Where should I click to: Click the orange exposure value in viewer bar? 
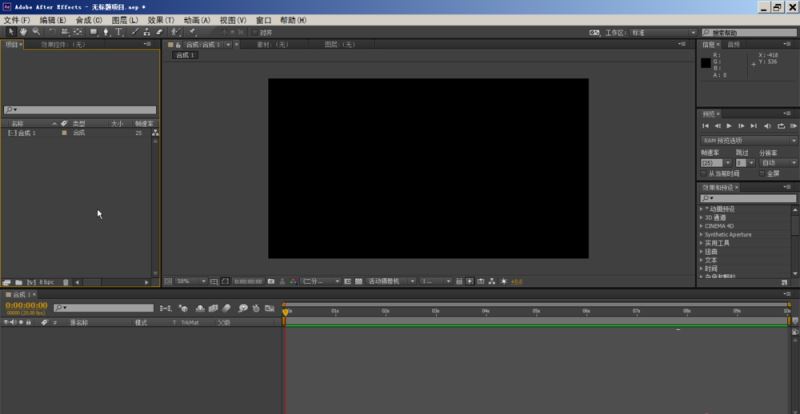[516, 281]
